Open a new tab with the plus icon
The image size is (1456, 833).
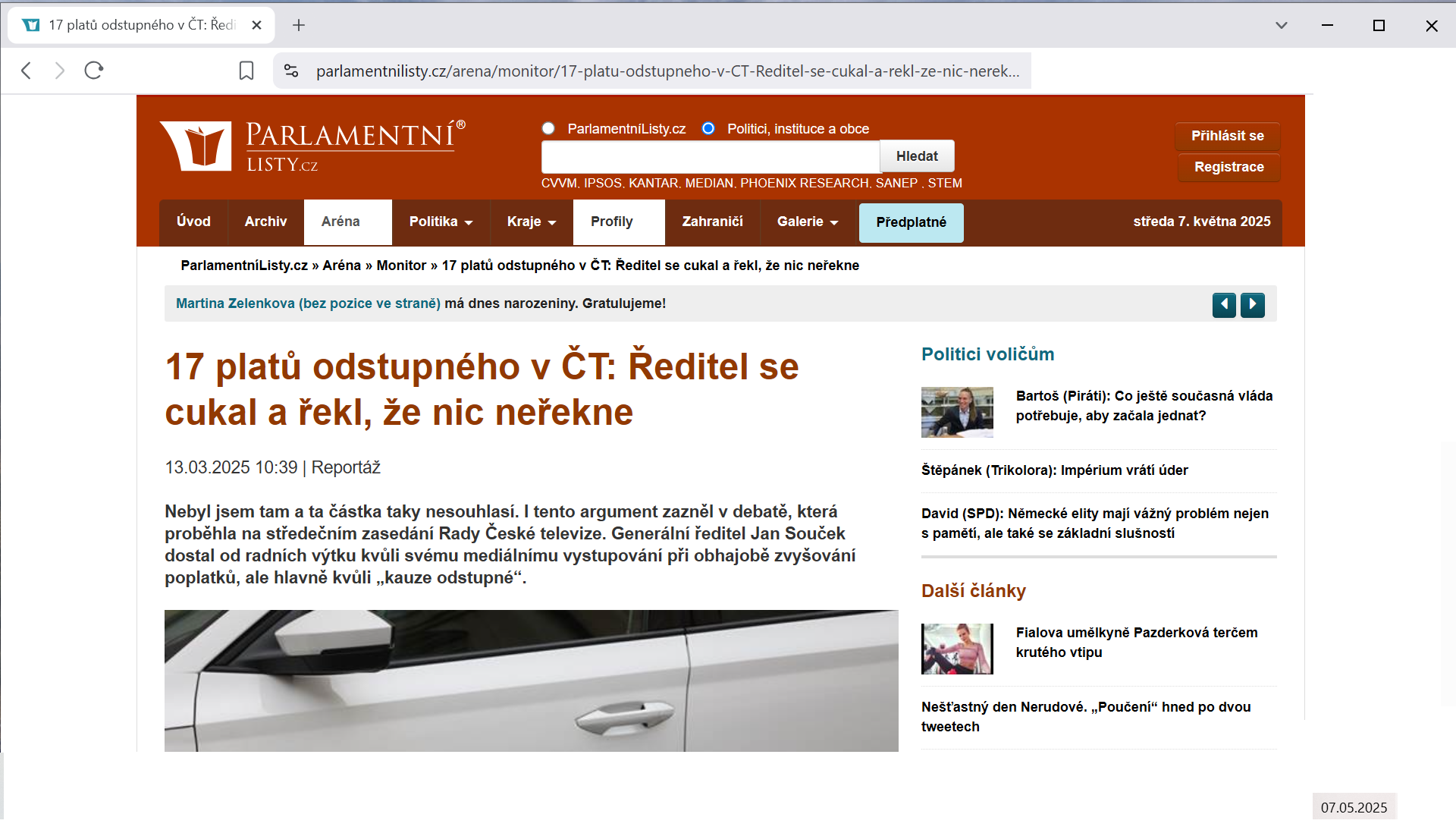tap(299, 25)
